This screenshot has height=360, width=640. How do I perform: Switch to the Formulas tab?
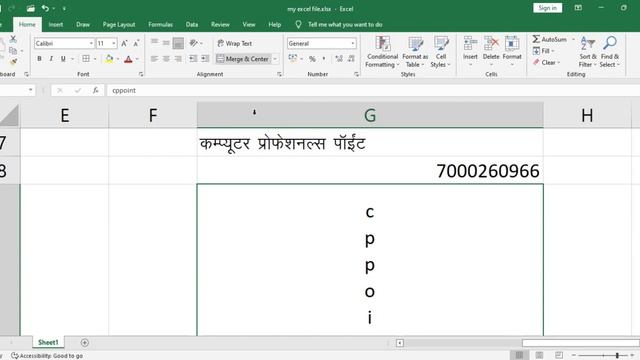point(160,24)
